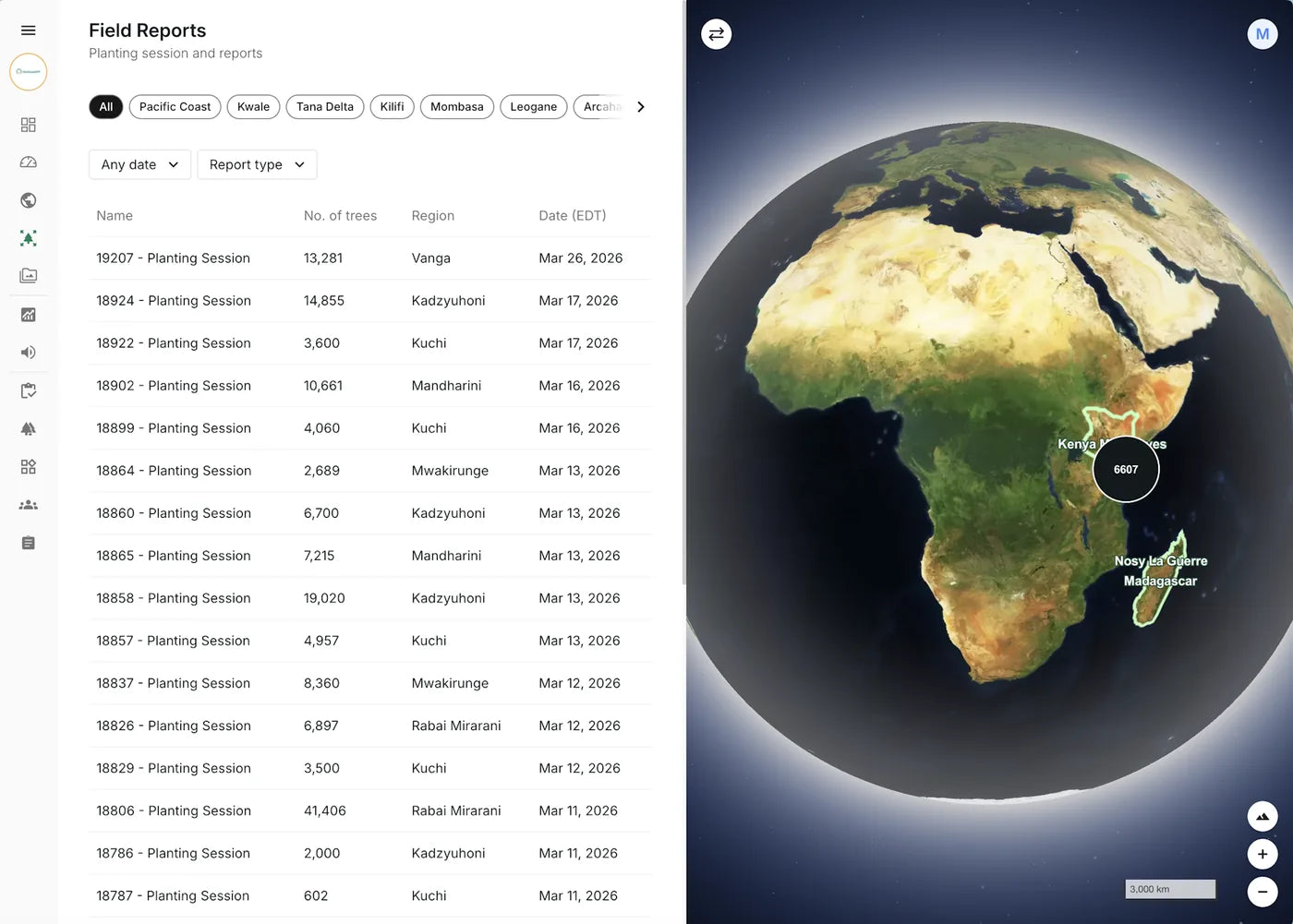Click the Nosy La Guerre map label
This screenshot has height=924, width=1293.
click(1161, 561)
